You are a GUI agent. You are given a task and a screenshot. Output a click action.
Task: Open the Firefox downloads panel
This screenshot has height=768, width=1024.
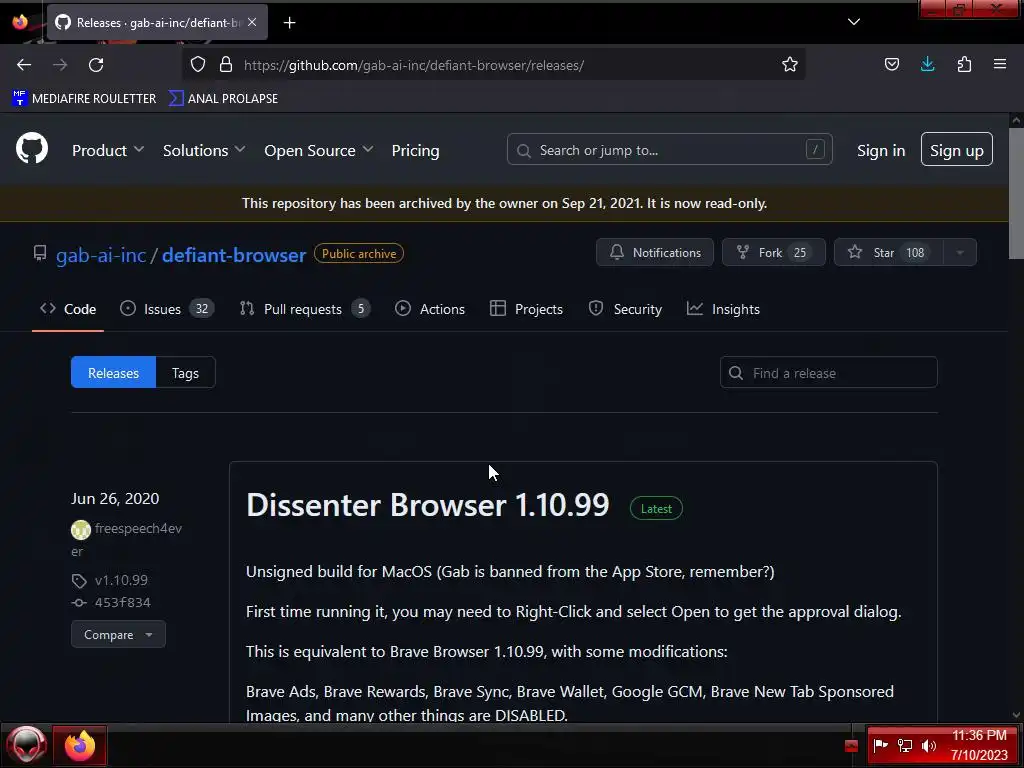pos(927,64)
